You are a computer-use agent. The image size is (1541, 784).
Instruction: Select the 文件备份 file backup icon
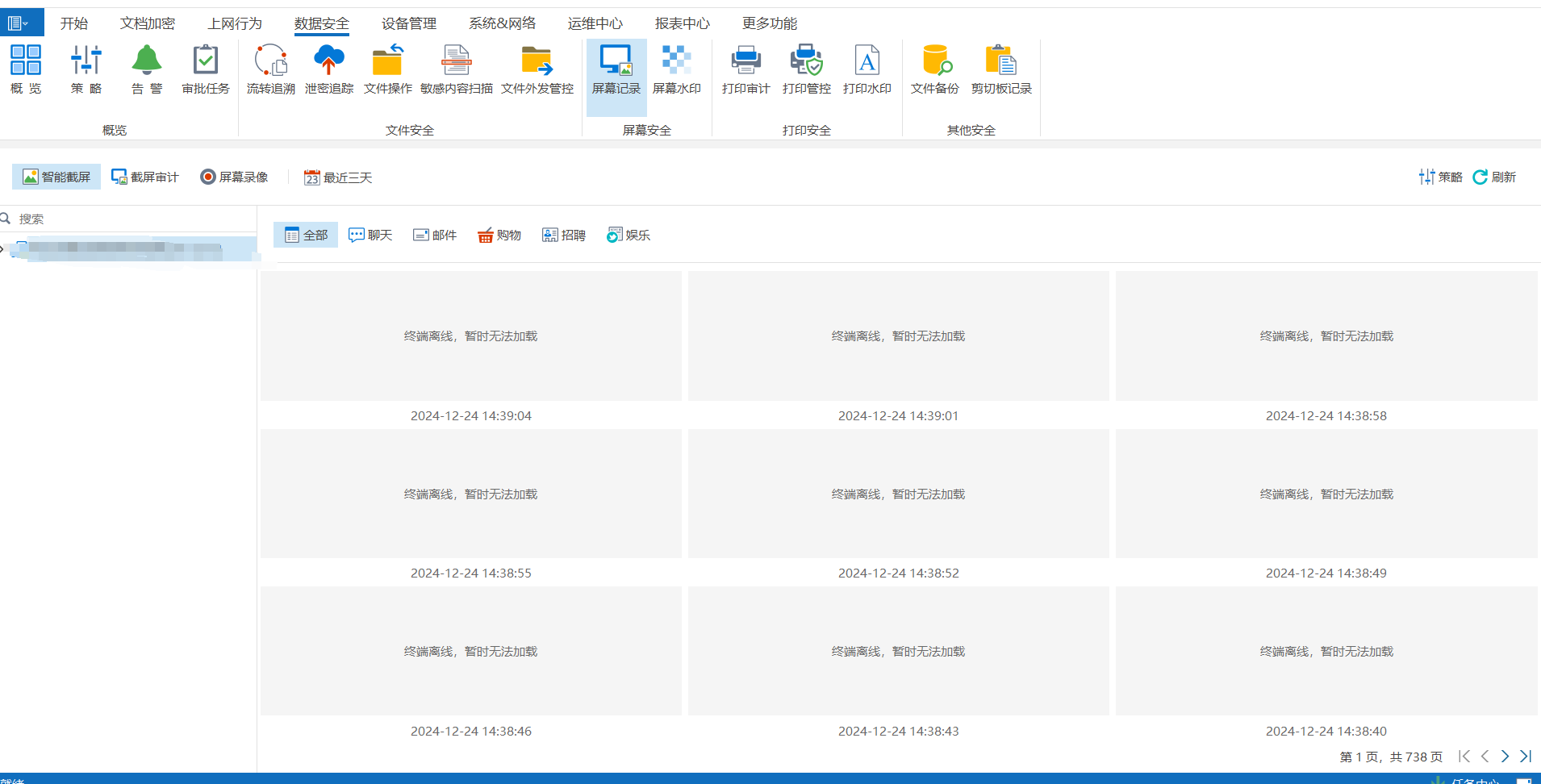[934, 69]
